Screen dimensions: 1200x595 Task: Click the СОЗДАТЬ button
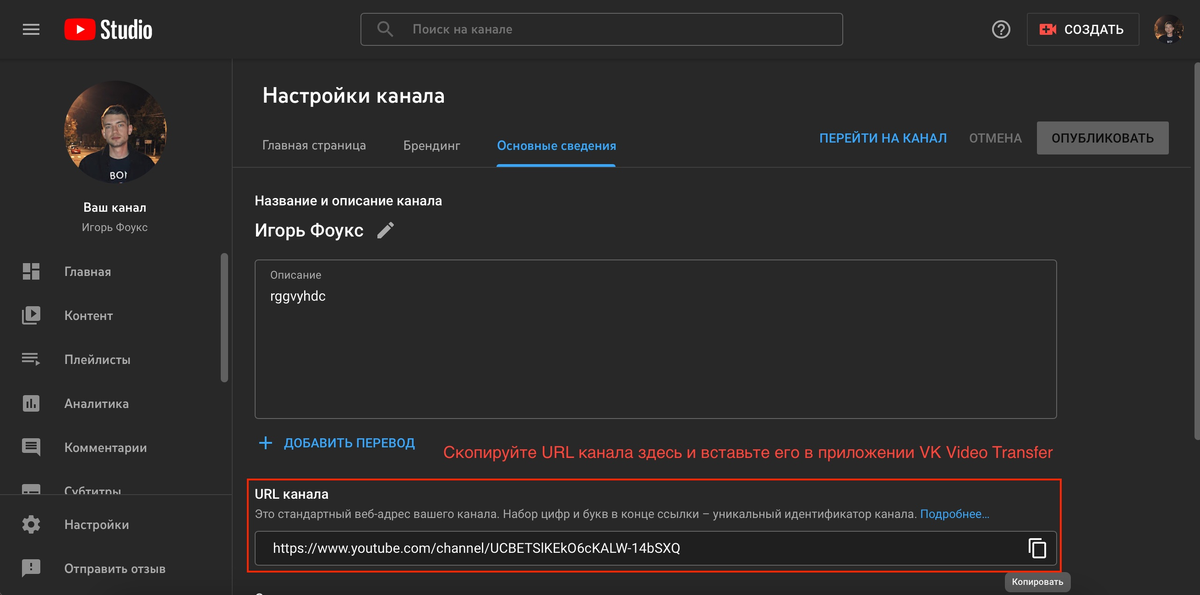1082,30
